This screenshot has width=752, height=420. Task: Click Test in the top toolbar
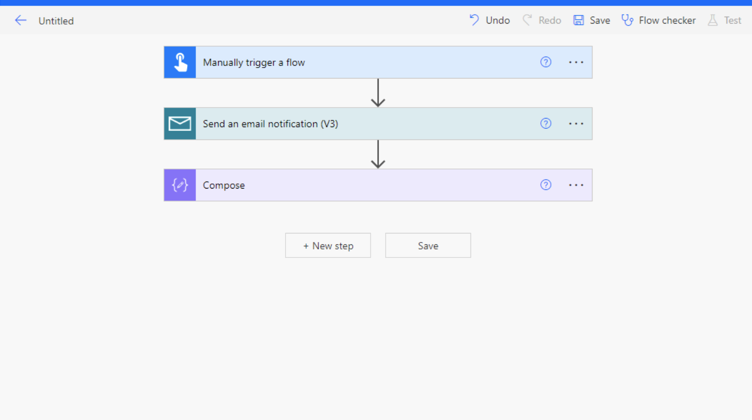(x=725, y=20)
